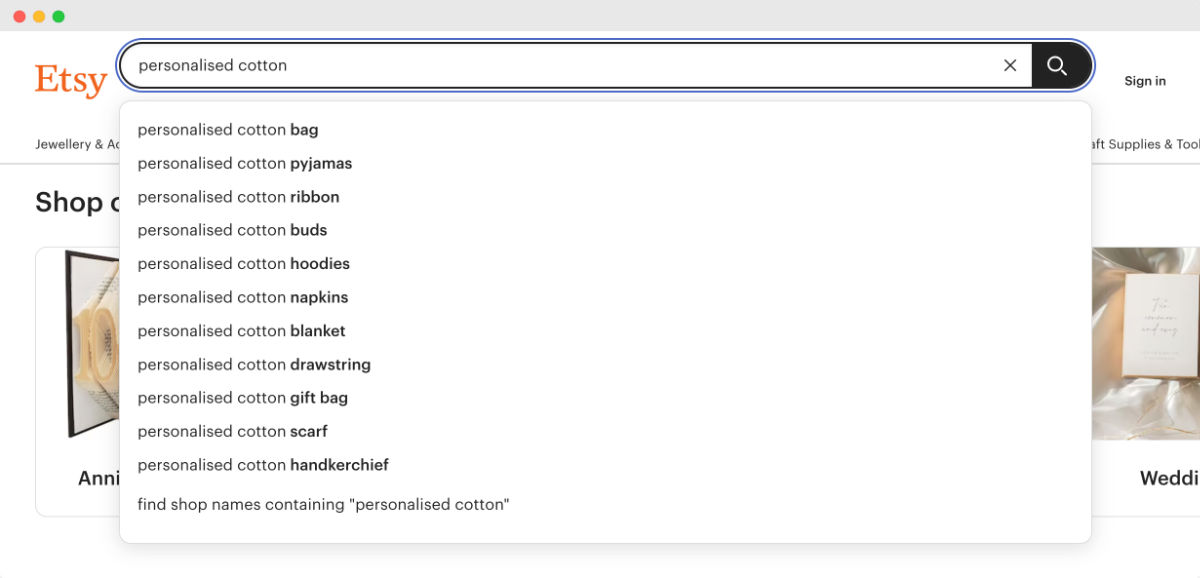Open the Jewellery & Accessories category
Image resolution: width=1200 pixels, height=578 pixels.
[x=77, y=145]
